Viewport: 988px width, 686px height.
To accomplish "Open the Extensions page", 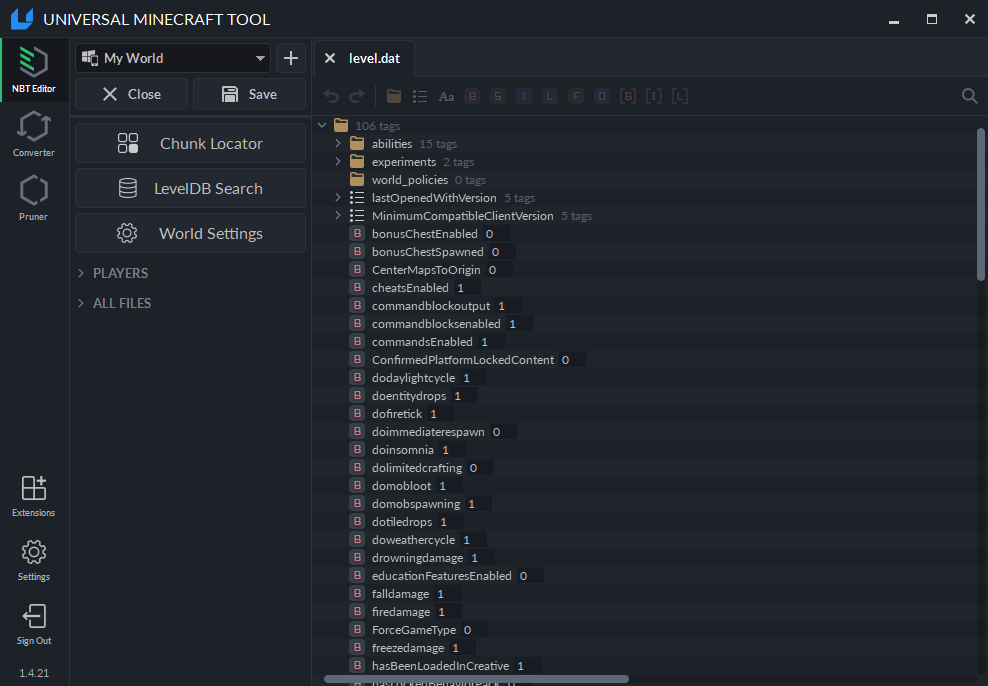I will [34, 496].
